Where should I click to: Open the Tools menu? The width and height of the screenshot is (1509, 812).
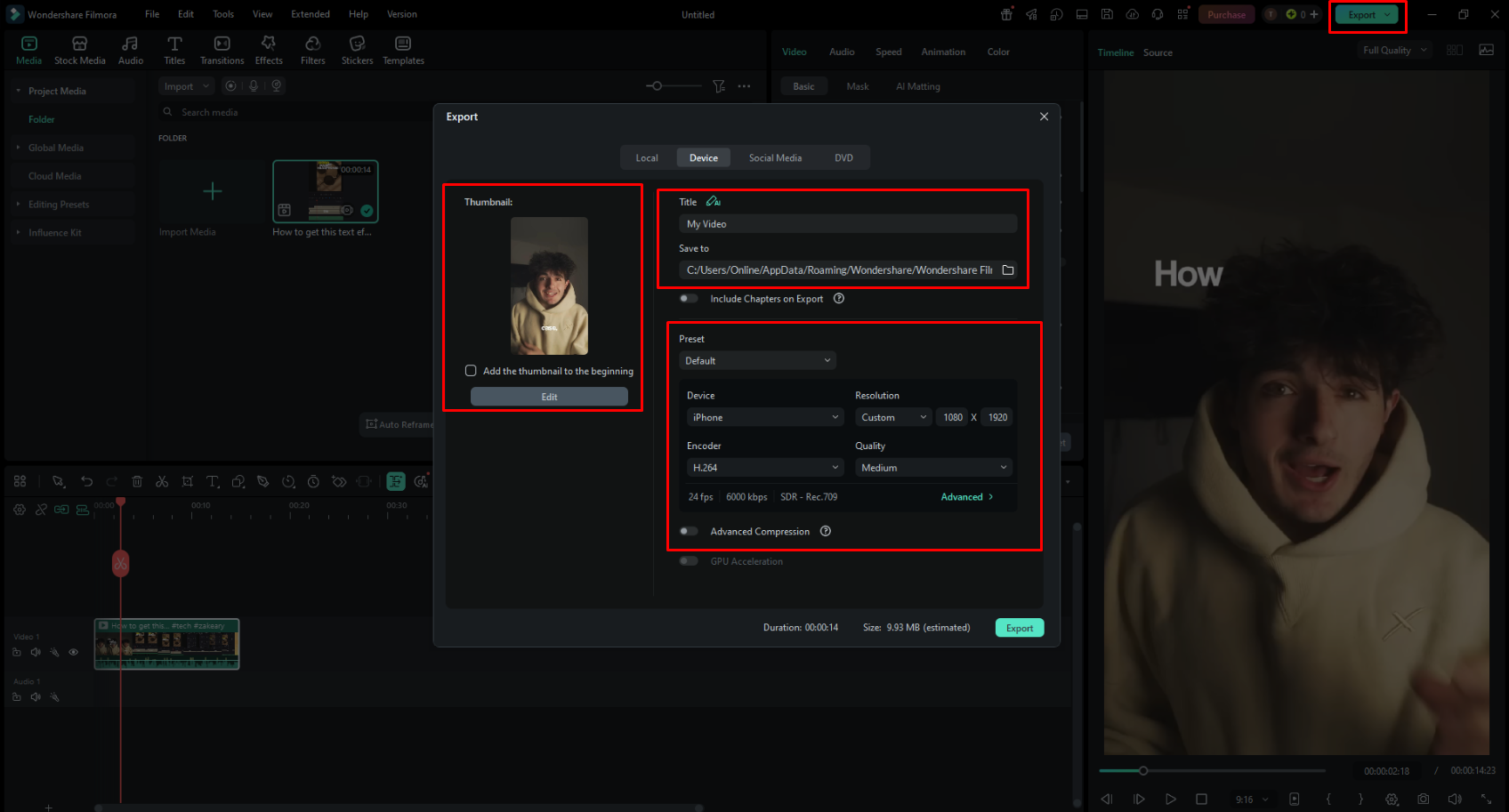click(223, 14)
